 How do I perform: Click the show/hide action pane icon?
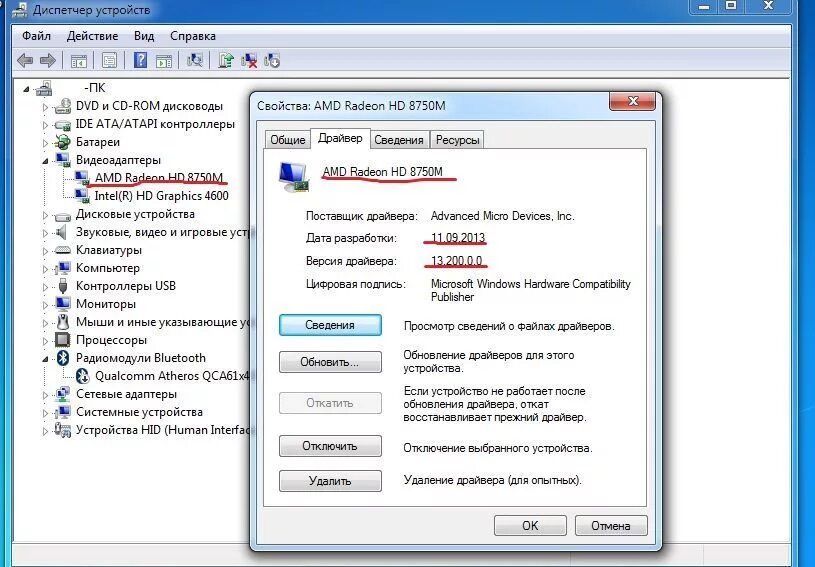click(164, 61)
